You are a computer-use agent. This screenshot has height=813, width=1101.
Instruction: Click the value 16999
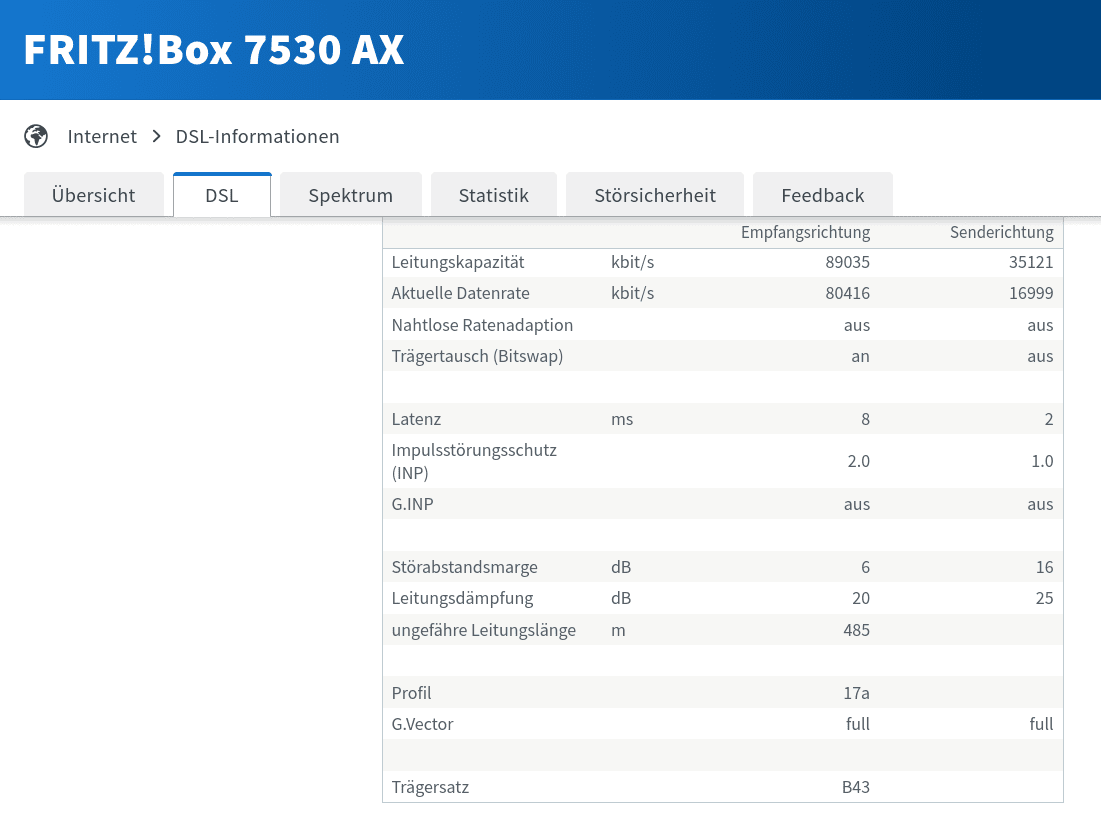click(x=1031, y=293)
